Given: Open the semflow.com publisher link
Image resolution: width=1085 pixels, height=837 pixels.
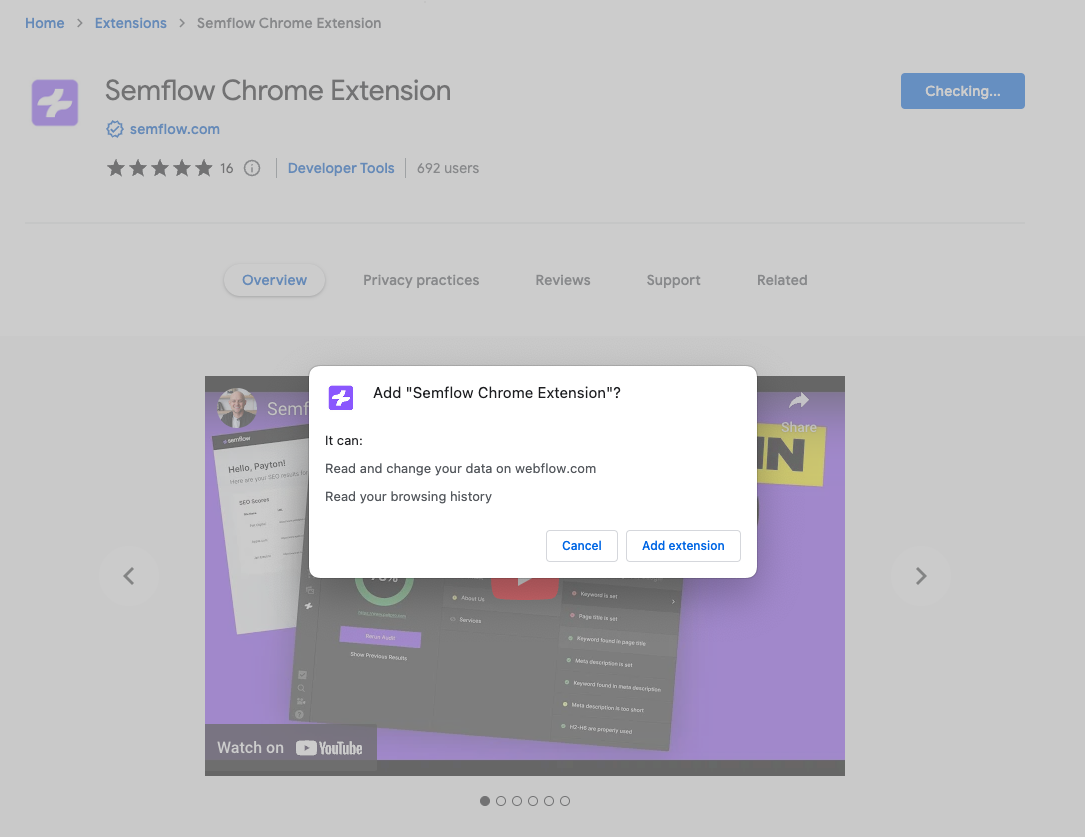Looking at the screenshot, I should [x=174, y=129].
